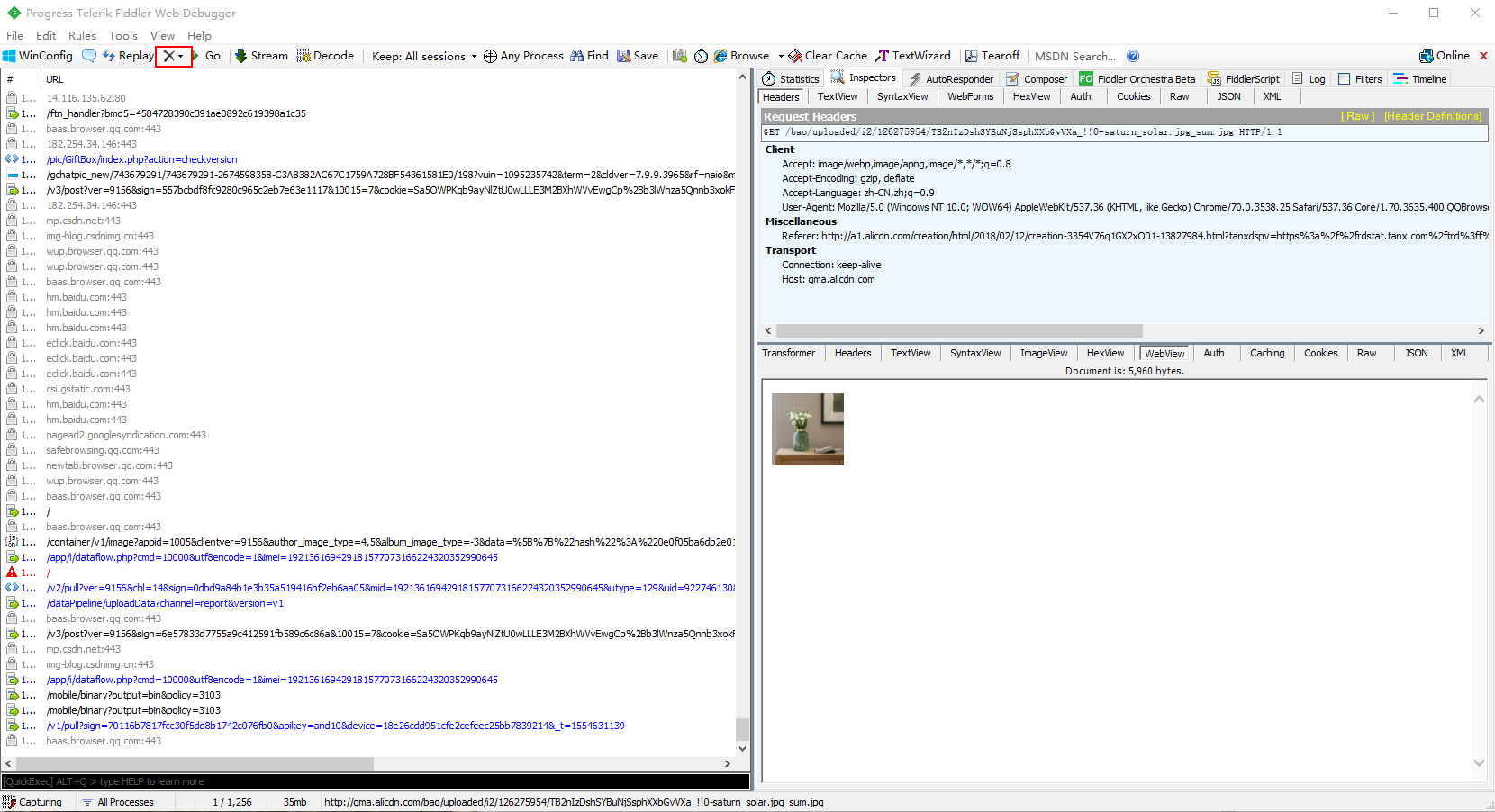This screenshot has width=1495, height=812.
Task: Launch Browse with IE icon
Action: pyautogui.click(x=741, y=56)
